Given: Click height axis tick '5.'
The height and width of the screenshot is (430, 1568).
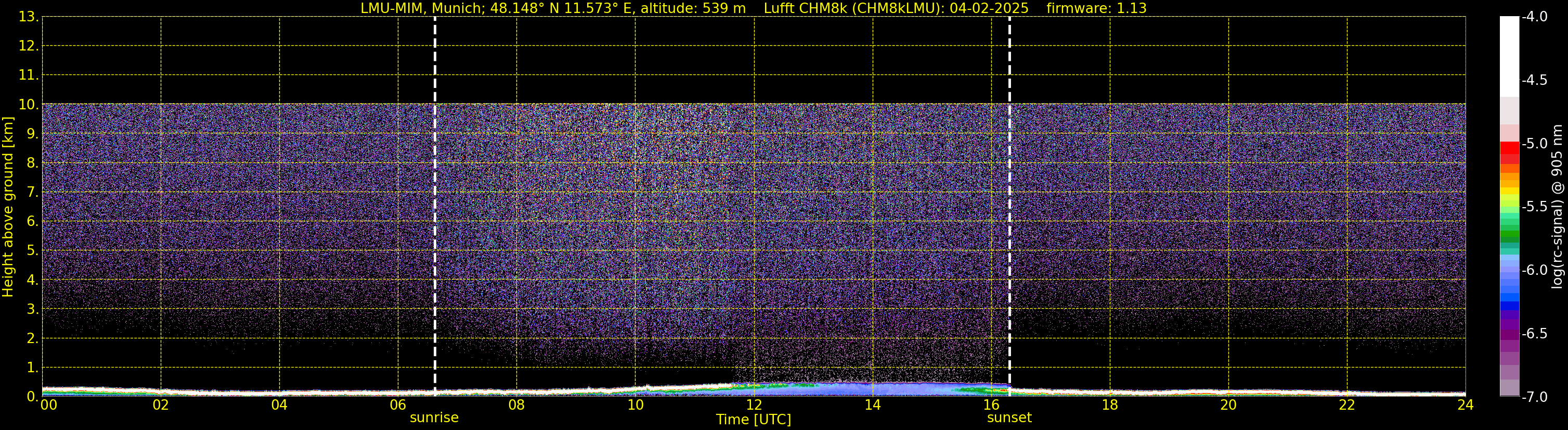Looking at the screenshot, I should click(x=32, y=251).
